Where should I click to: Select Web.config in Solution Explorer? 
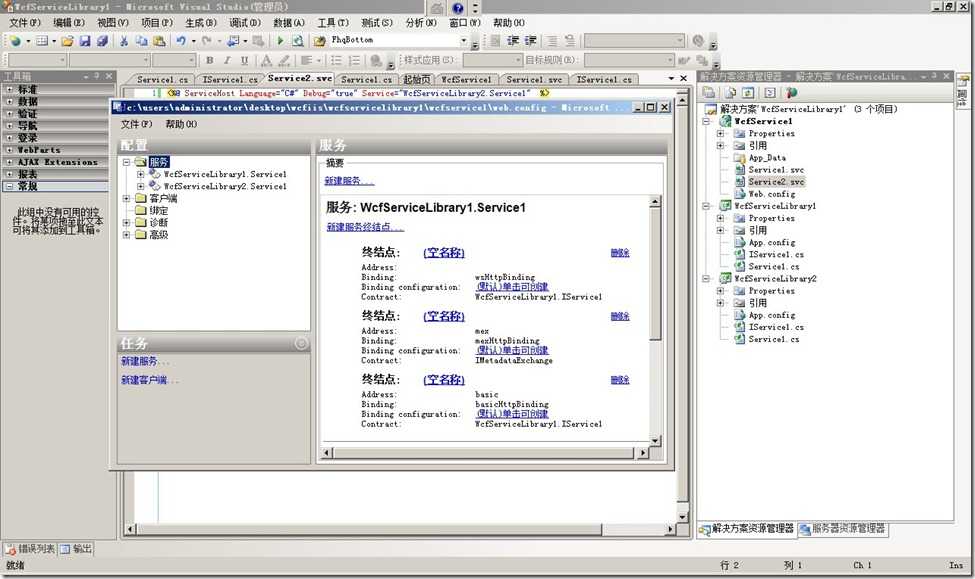click(772, 194)
